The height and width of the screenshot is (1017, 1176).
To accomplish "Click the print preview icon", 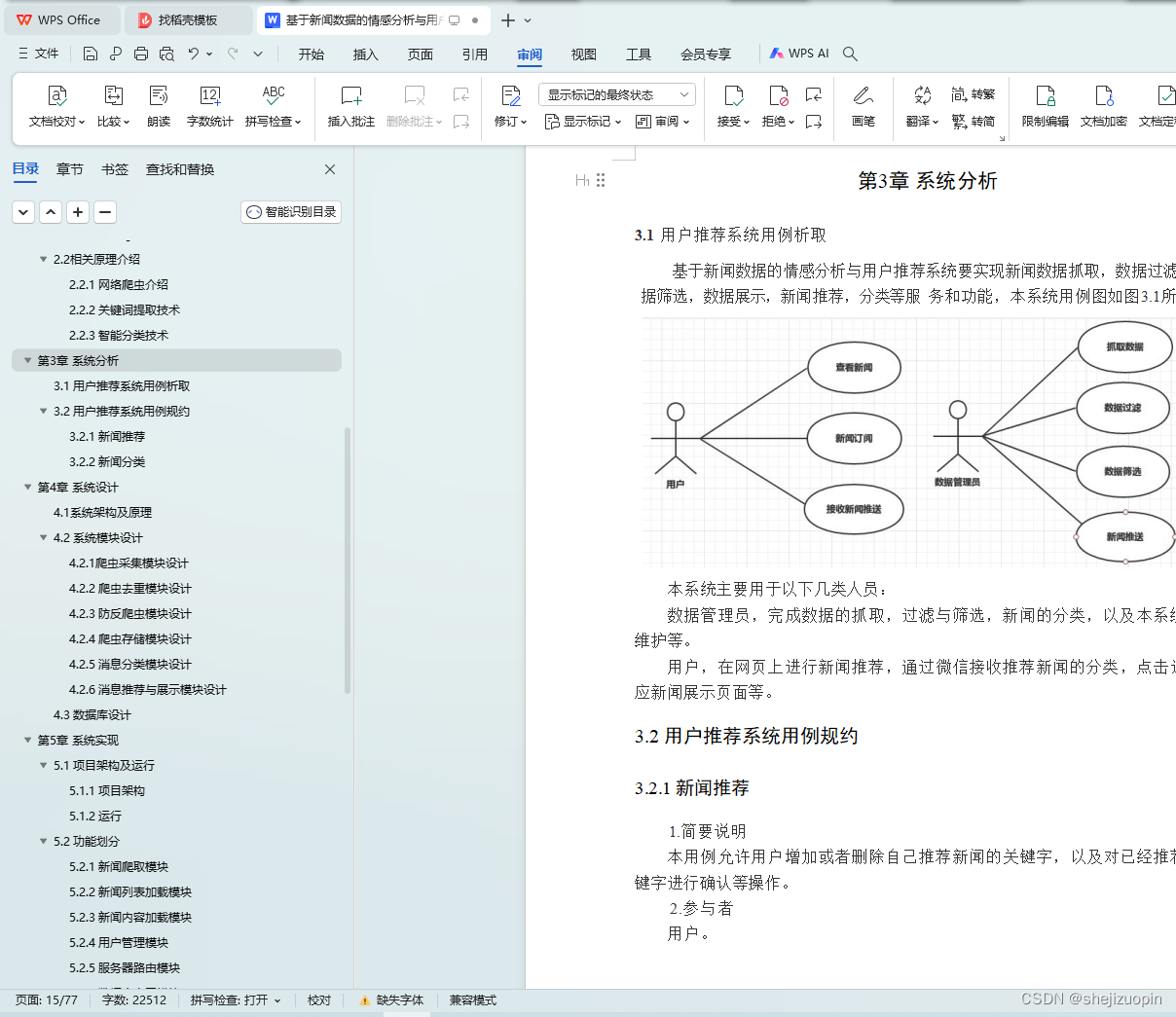I will tap(166, 54).
